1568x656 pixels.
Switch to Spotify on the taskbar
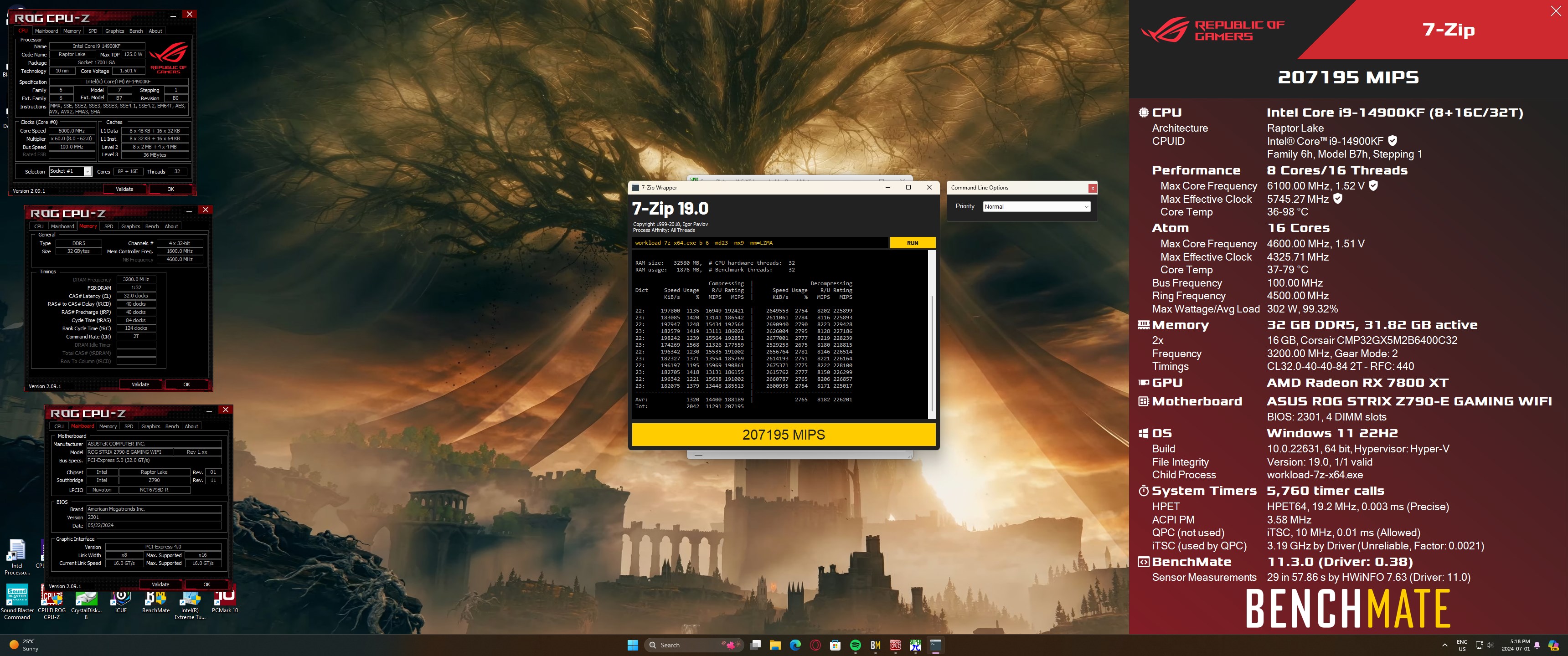(855, 645)
